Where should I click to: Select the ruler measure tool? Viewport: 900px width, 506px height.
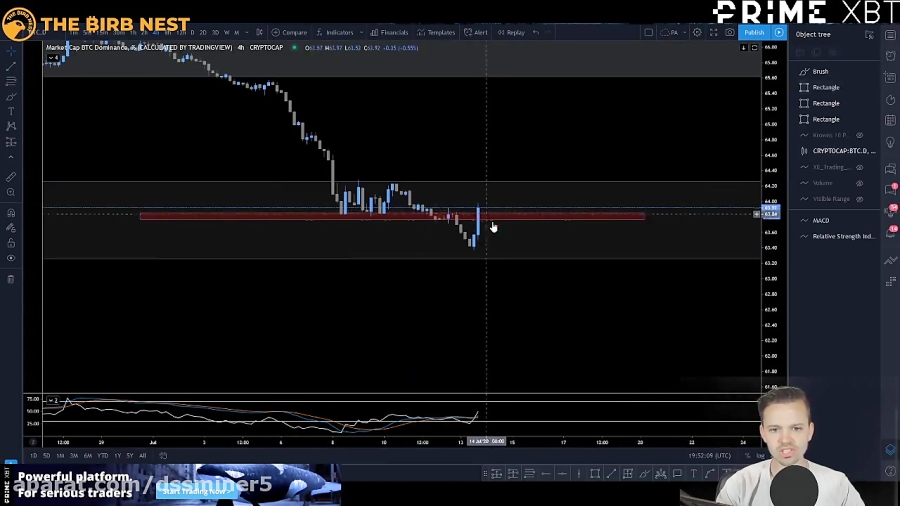coord(11,177)
